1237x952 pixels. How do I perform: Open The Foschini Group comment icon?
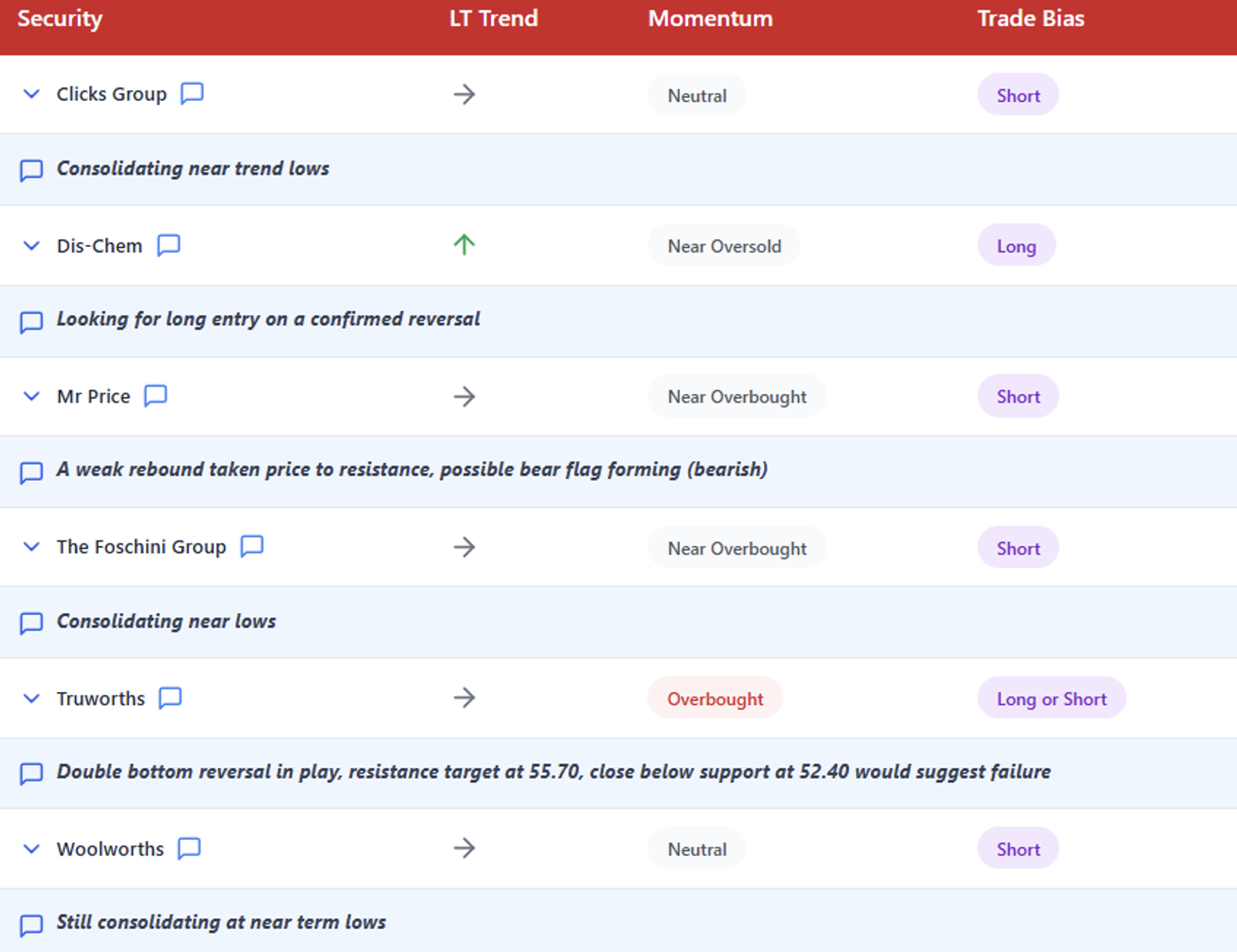click(x=252, y=546)
